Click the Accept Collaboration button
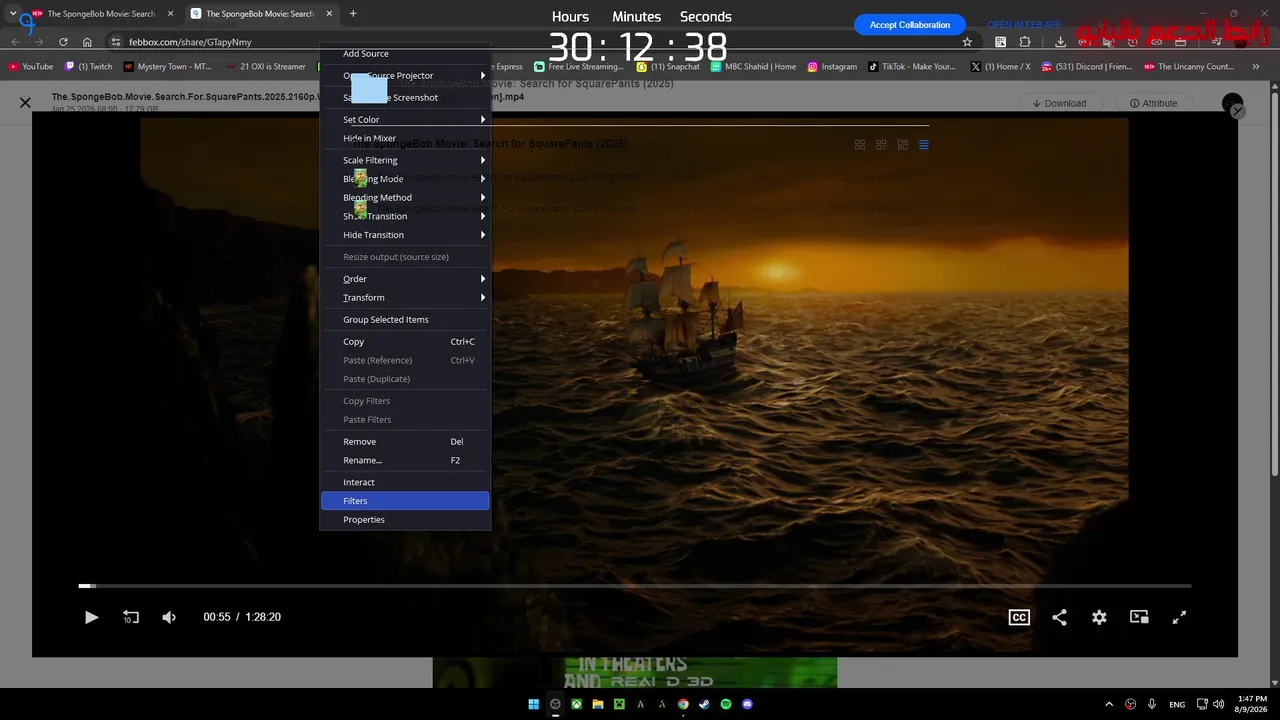Screen dimensions: 1280x720 pyautogui.click(x=910, y=25)
